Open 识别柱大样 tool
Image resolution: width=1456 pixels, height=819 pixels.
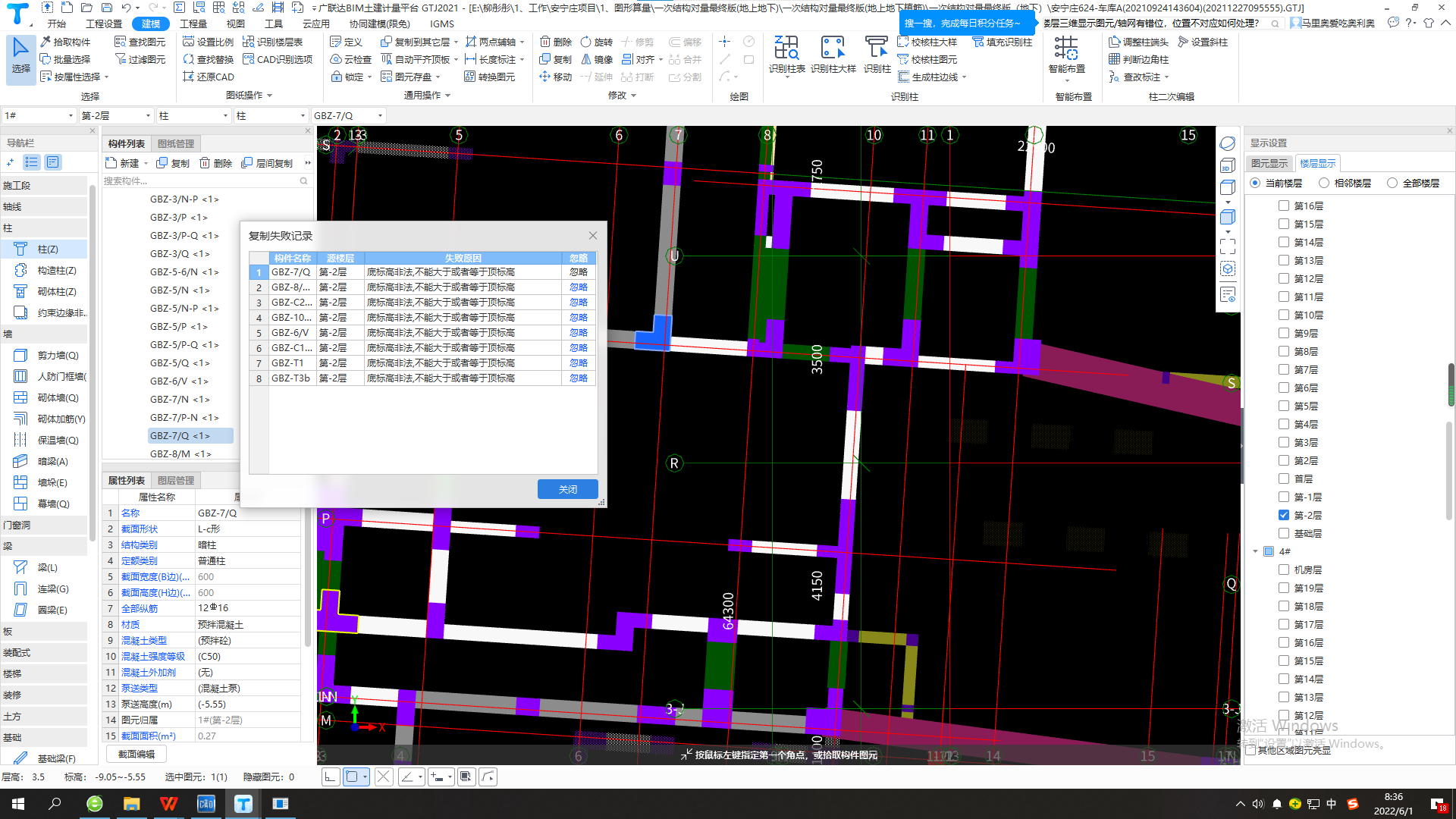[x=833, y=55]
